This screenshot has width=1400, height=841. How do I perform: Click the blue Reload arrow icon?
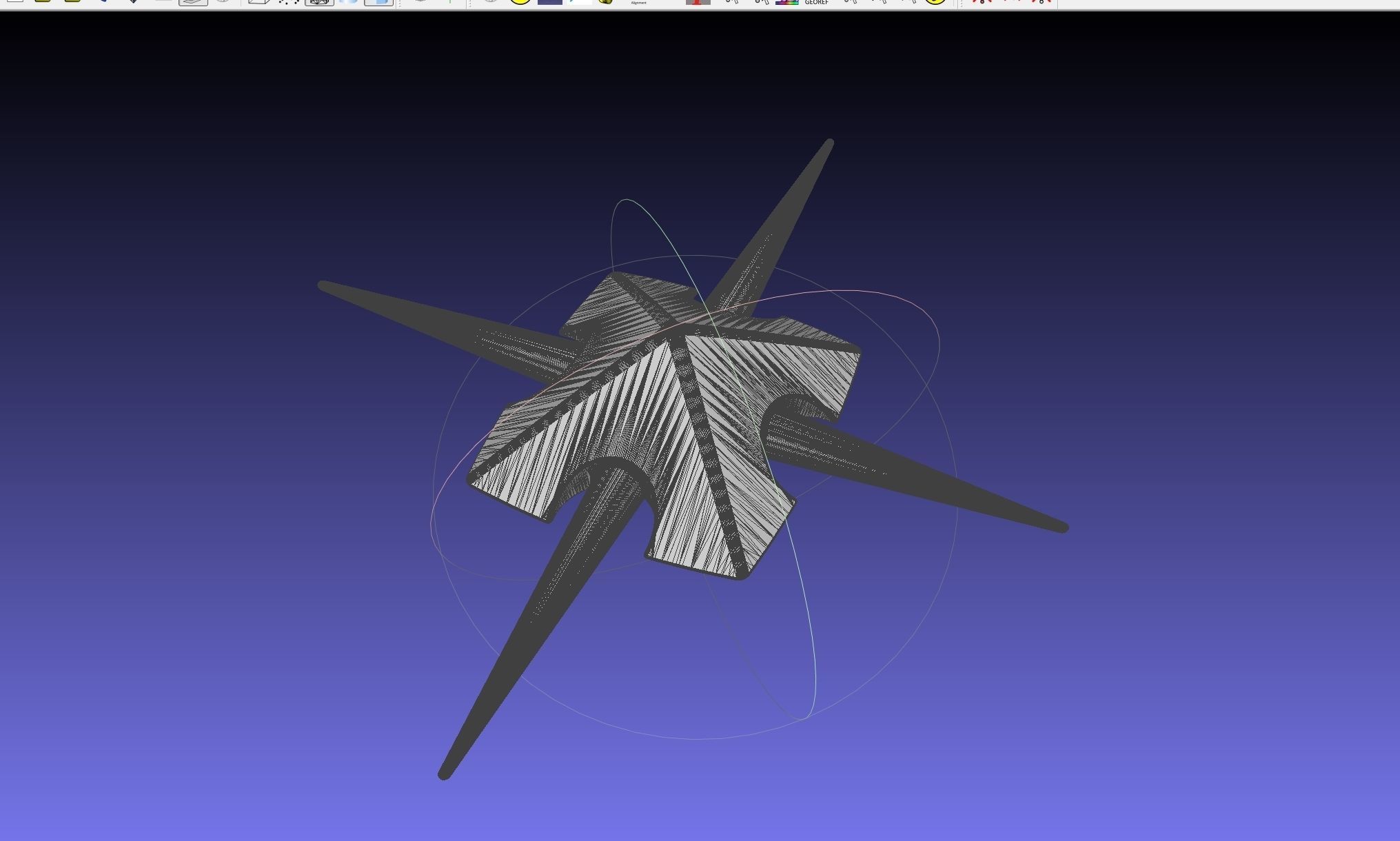point(103,1)
